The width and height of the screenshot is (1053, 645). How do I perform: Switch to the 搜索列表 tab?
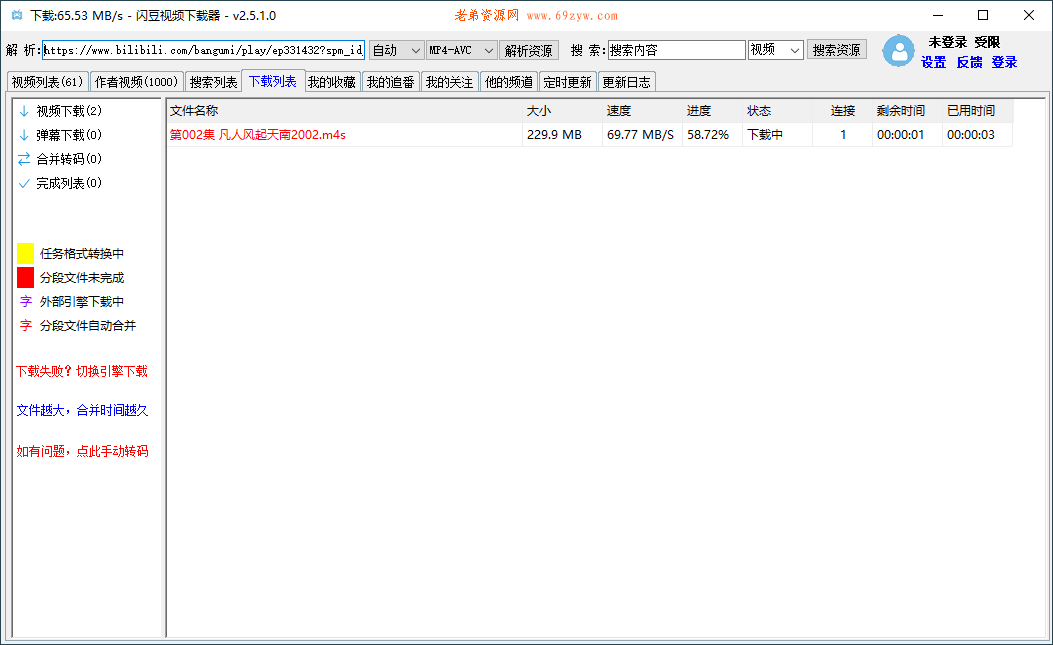click(x=213, y=82)
